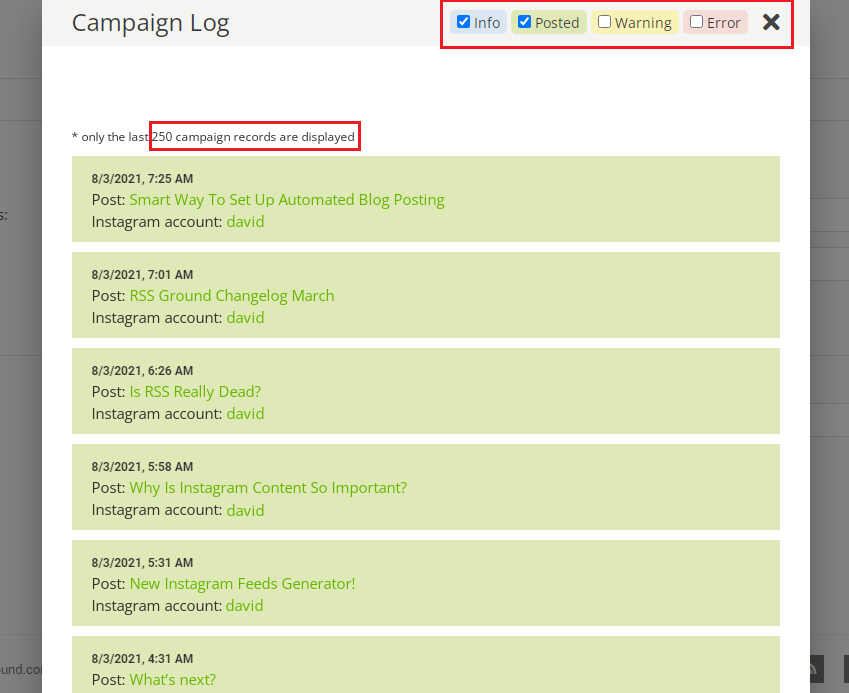Open 'Why Is Instagram Content So Important?' link
Image resolution: width=849 pixels, height=693 pixels.
point(267,488)
